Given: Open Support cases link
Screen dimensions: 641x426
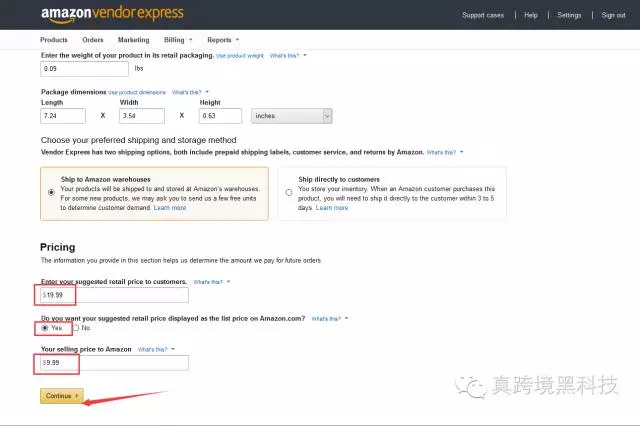Looking at the screenshot, I should [483, 15].
